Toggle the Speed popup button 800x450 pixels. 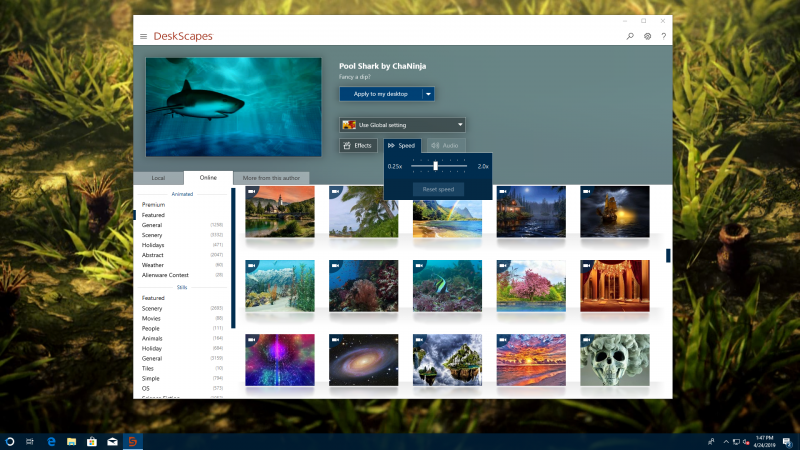pos(402,145)
